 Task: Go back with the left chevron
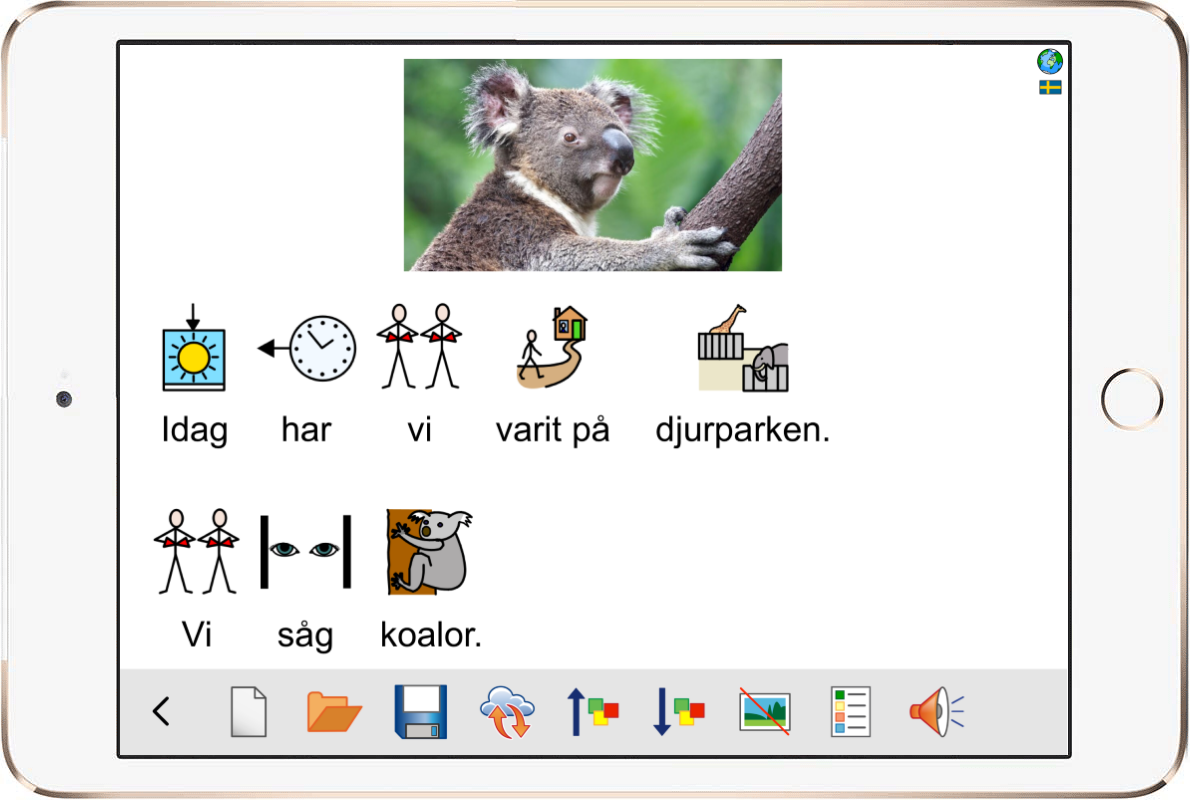pyautogui.click(x=160, y=710)
